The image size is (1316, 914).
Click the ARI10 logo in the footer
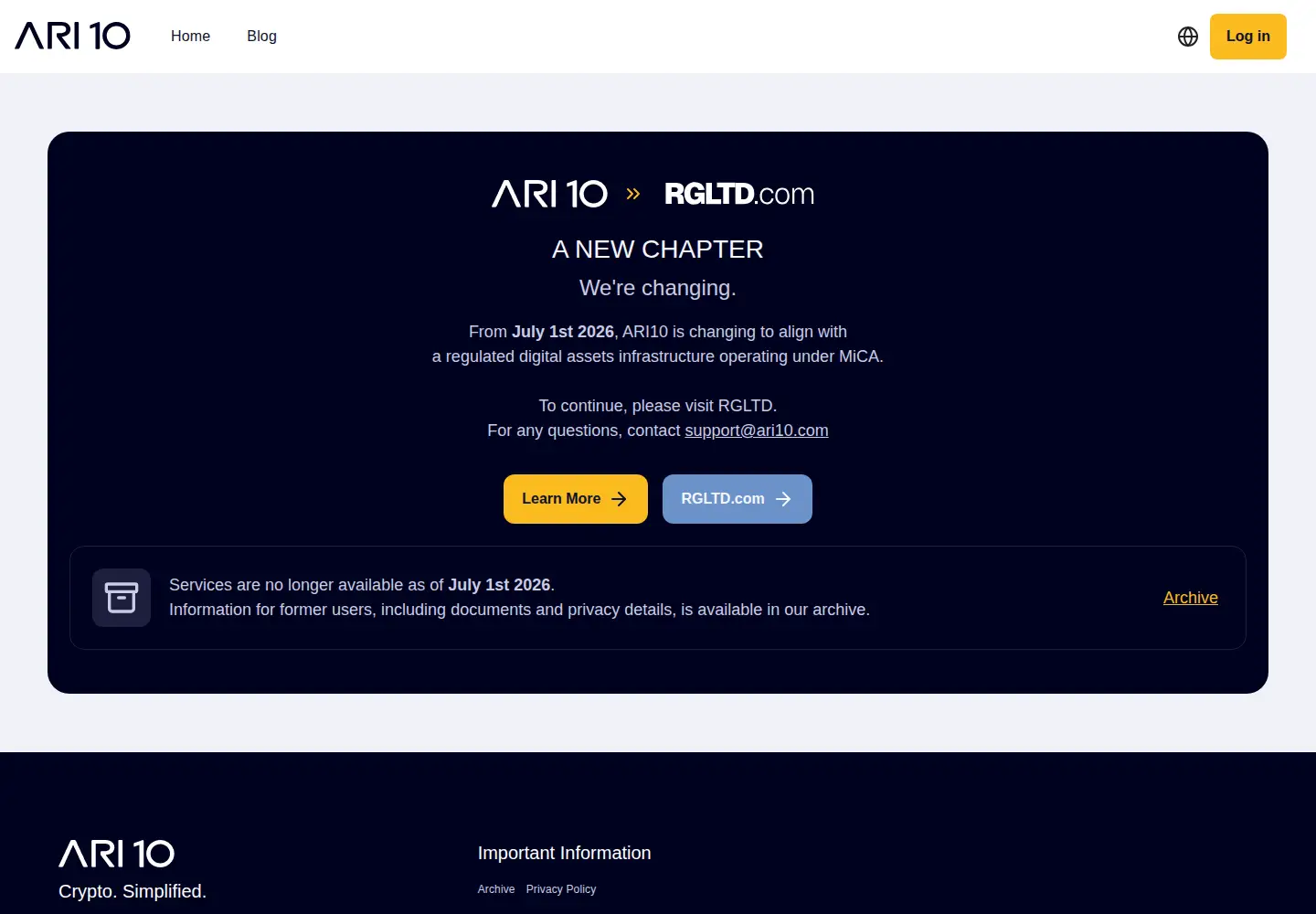click(x=117, y=854)
